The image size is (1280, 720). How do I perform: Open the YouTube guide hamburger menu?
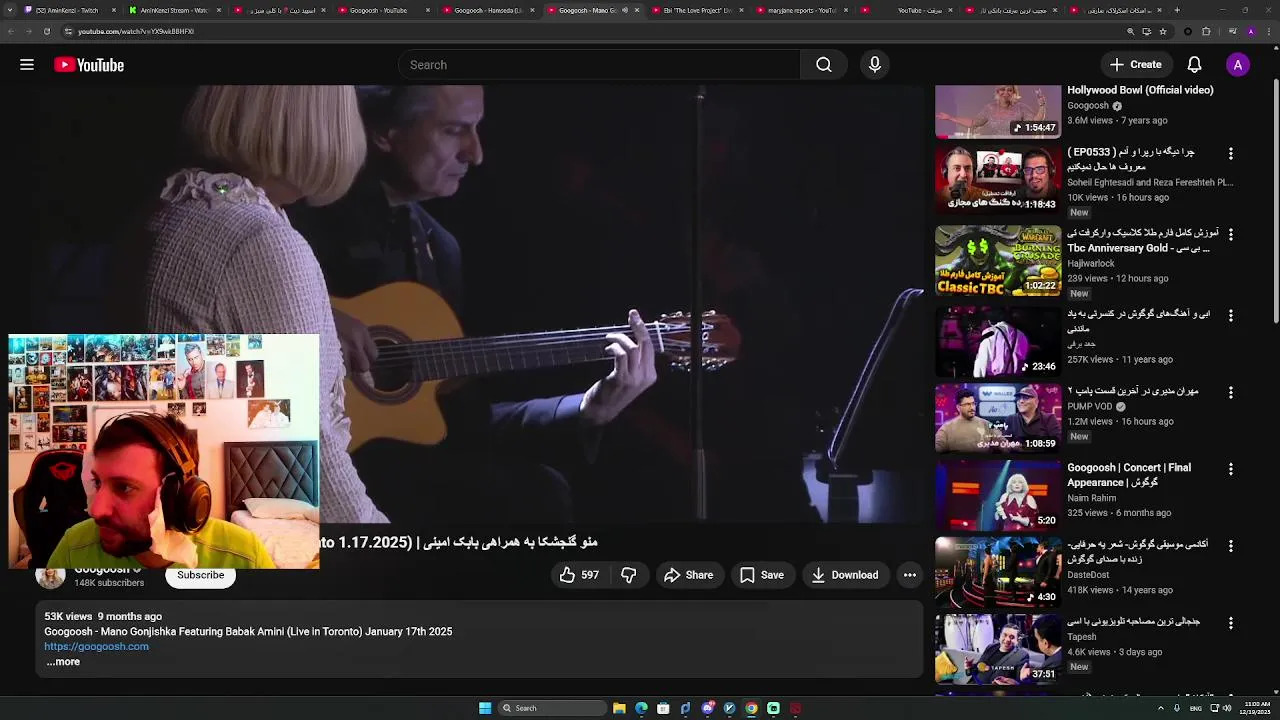27,65
